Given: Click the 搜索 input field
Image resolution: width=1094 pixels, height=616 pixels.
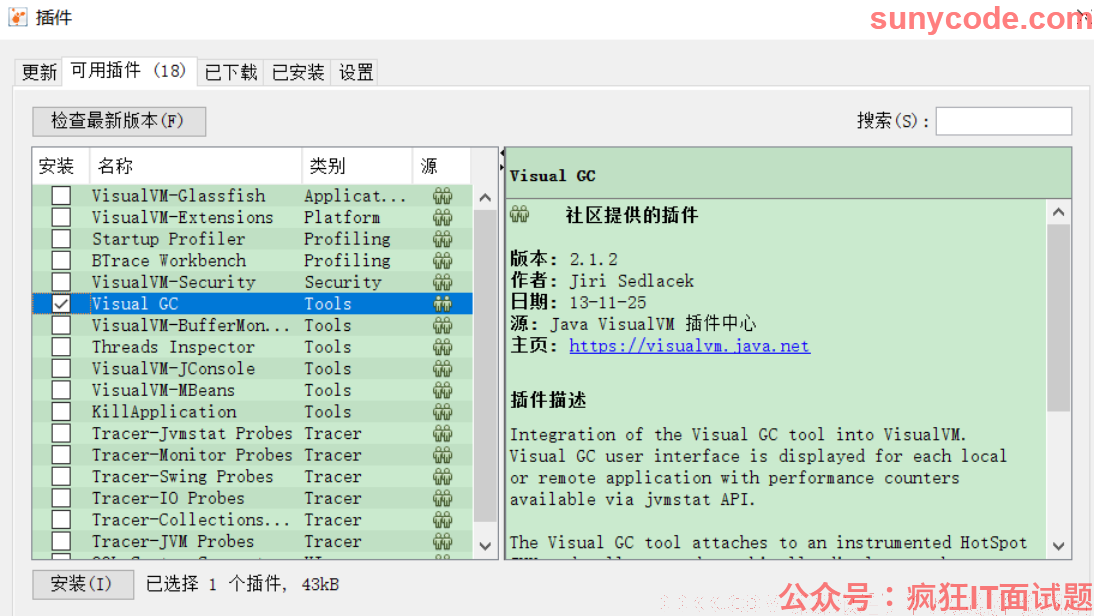Looking at the screenshot, I should [1003, 121].
